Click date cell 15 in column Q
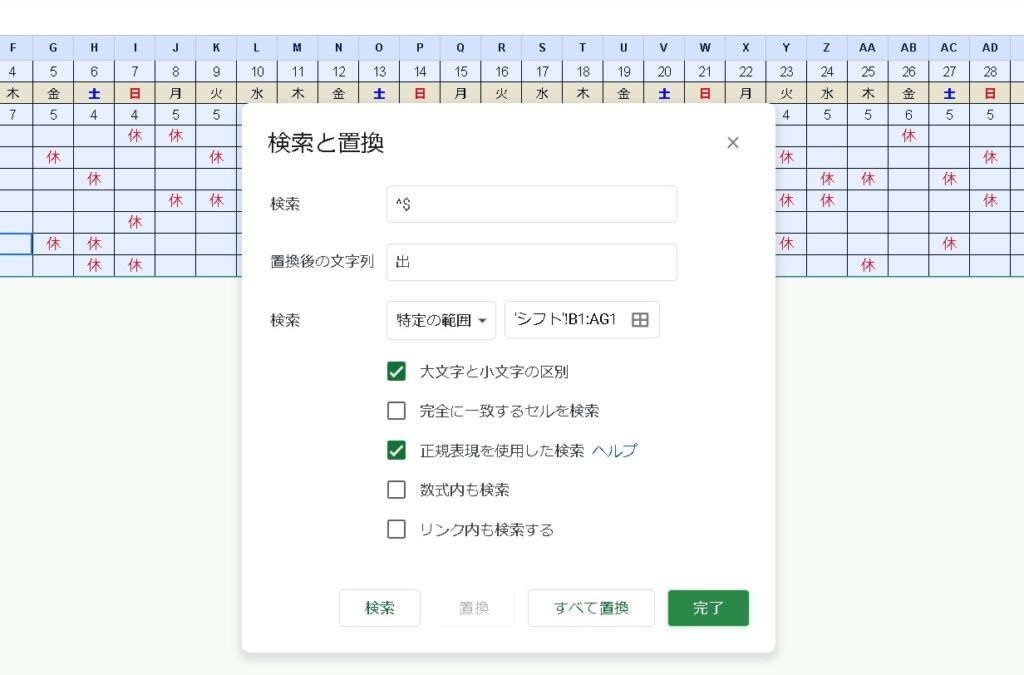The image size is (1024, 675). tap(461, 71)
